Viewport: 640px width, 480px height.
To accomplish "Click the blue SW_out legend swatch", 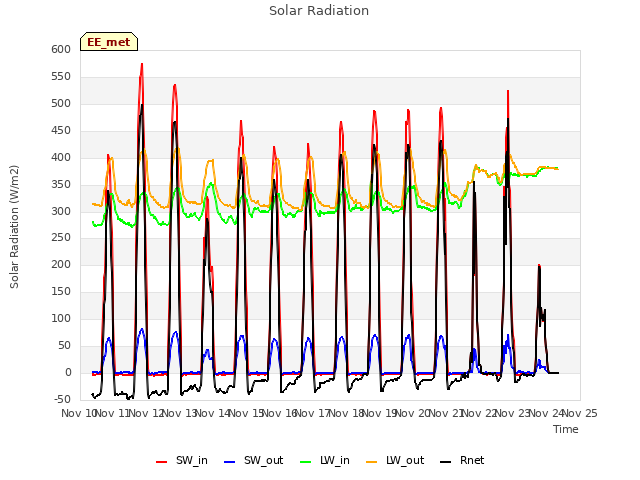I will pos(230,462).
